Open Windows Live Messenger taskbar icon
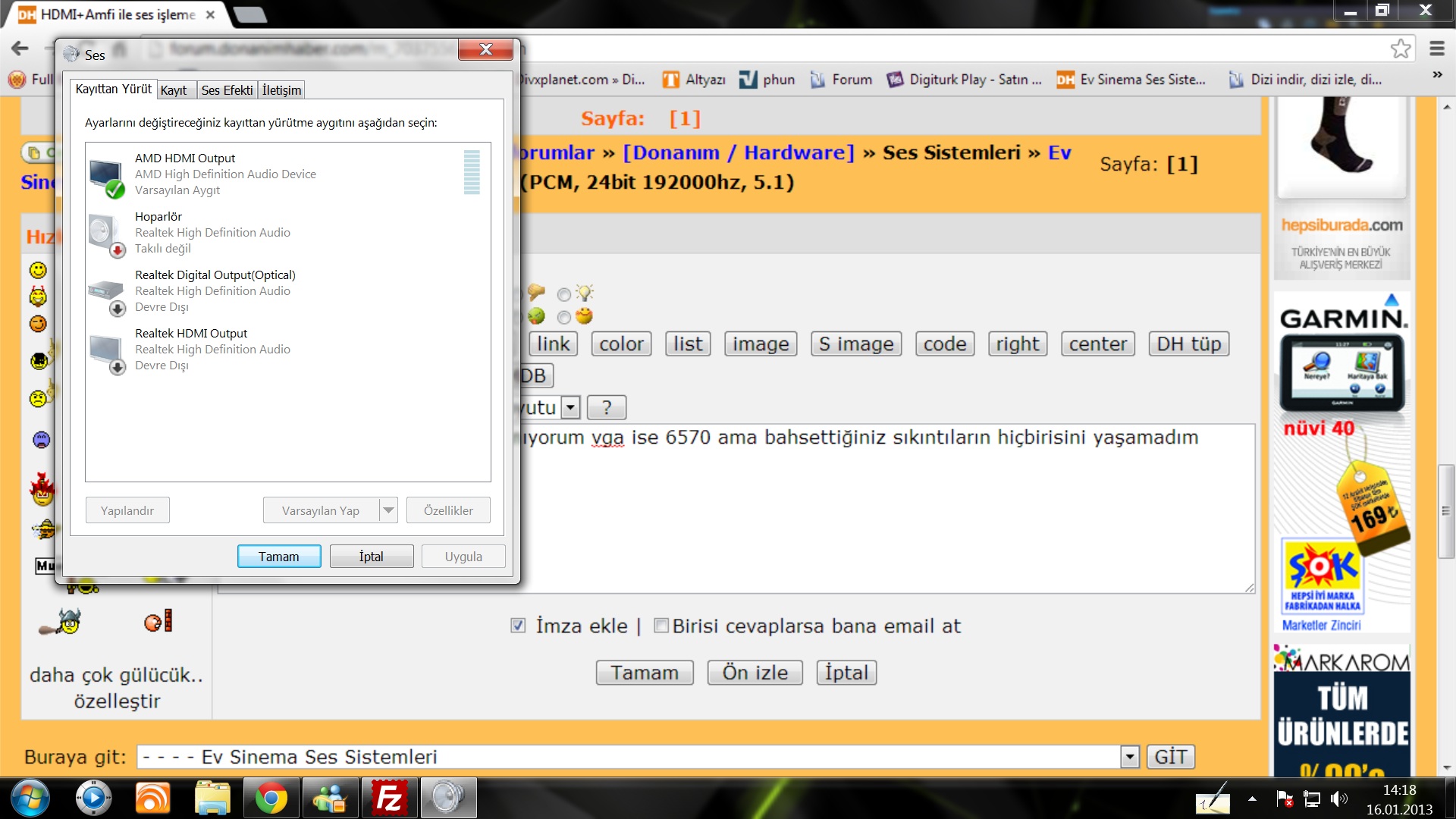The width and height of the screenshot is (1456, 819). click(330, 798)
